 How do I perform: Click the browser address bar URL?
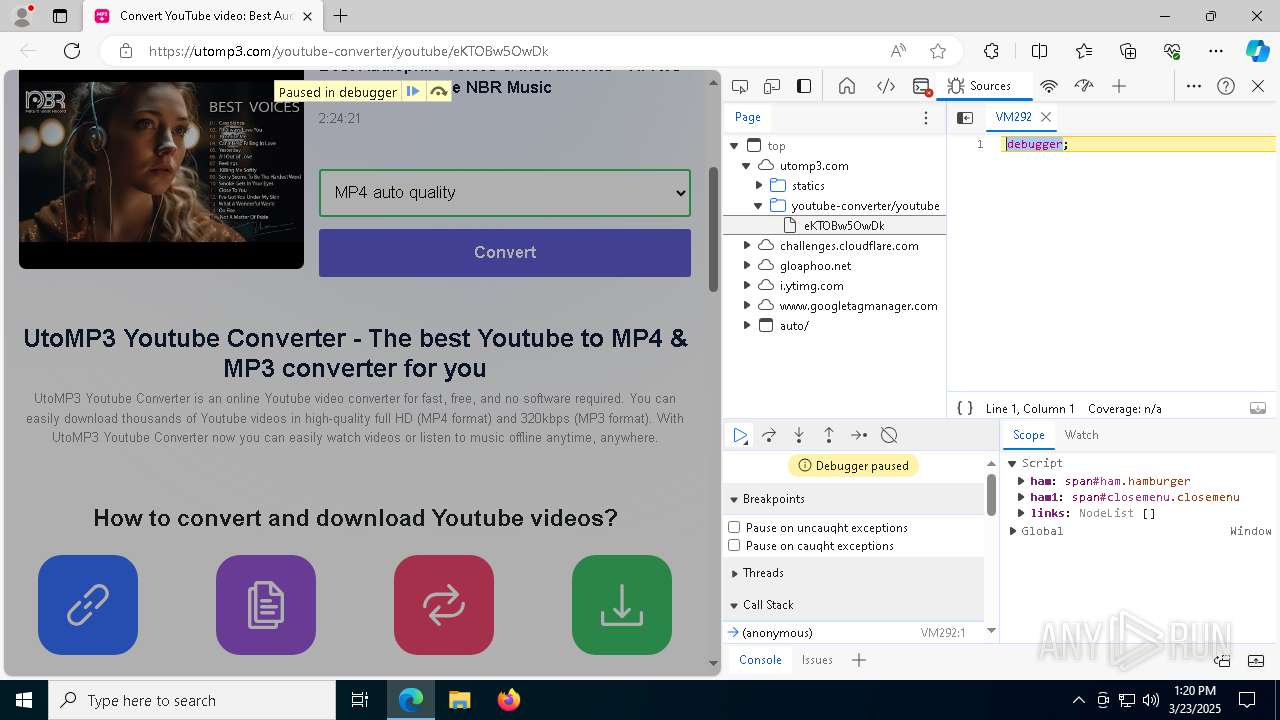coord(348,51)
